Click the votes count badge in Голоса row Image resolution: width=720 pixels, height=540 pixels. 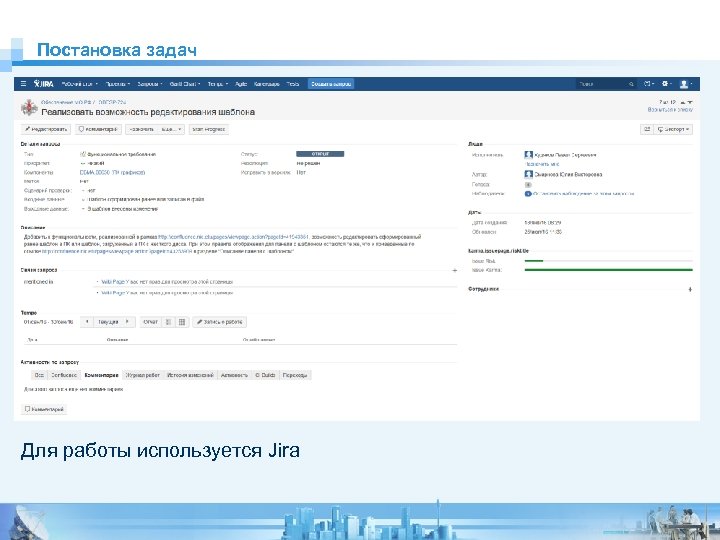click(528, 185)
